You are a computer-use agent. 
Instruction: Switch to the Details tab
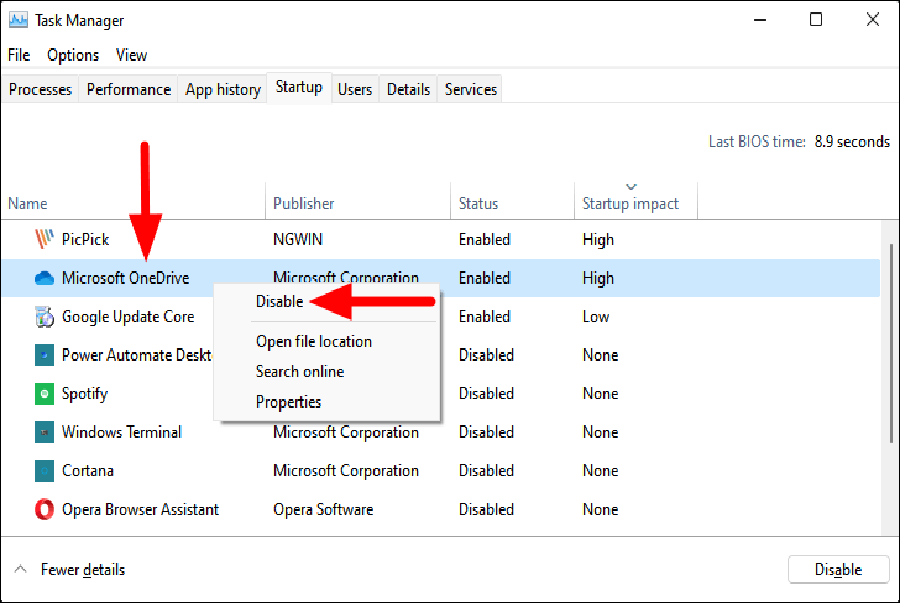point(408,90)
